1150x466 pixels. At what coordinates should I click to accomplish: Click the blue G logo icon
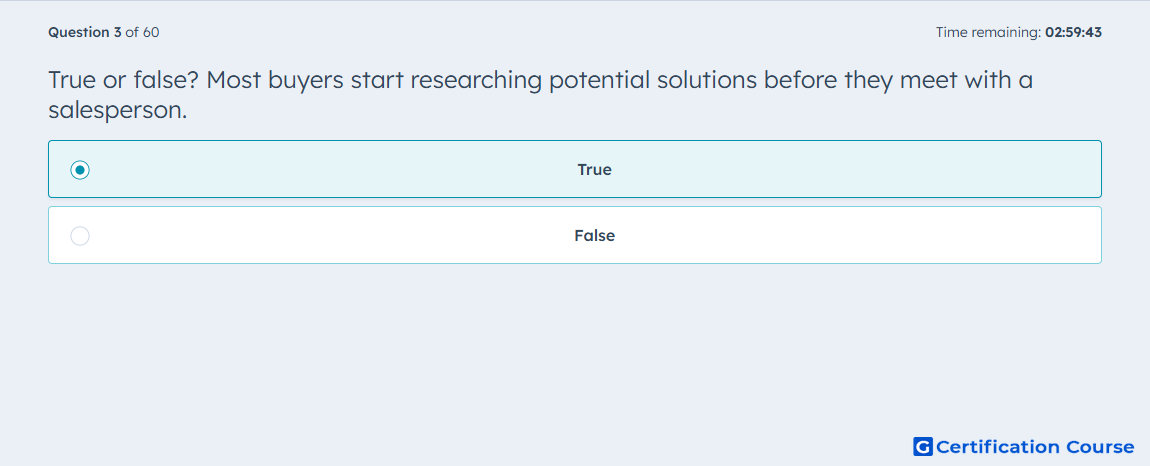[x=923, y=446]
